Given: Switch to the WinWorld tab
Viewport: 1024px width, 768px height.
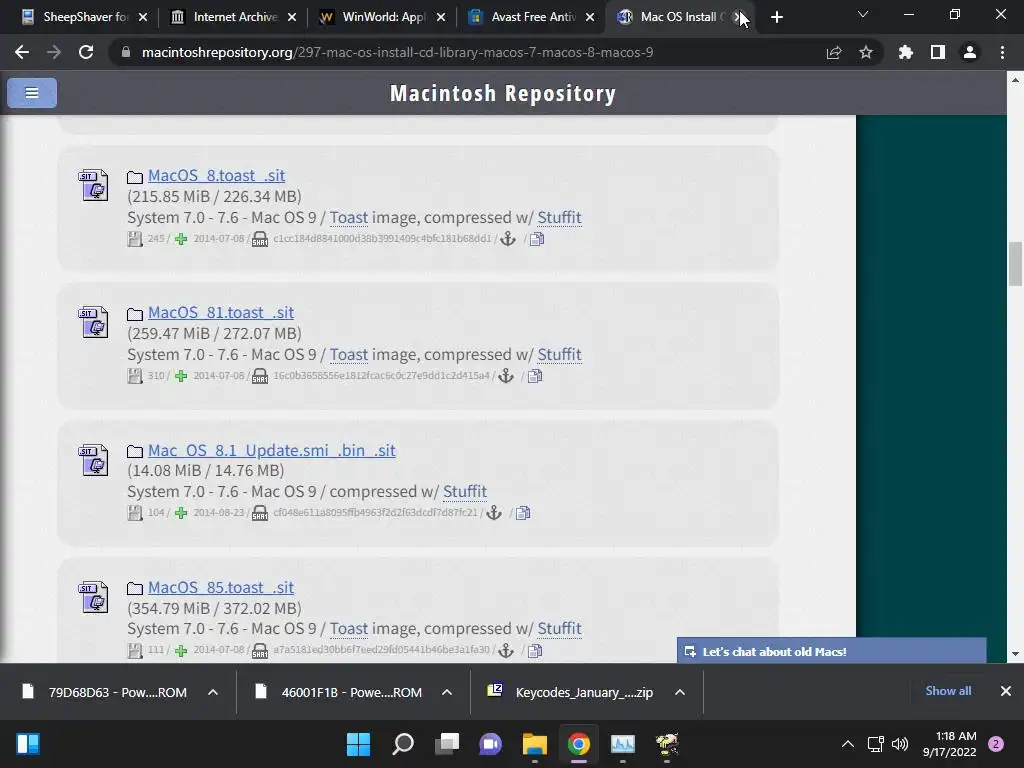Looking at the screenshot, I should (382, 17).
